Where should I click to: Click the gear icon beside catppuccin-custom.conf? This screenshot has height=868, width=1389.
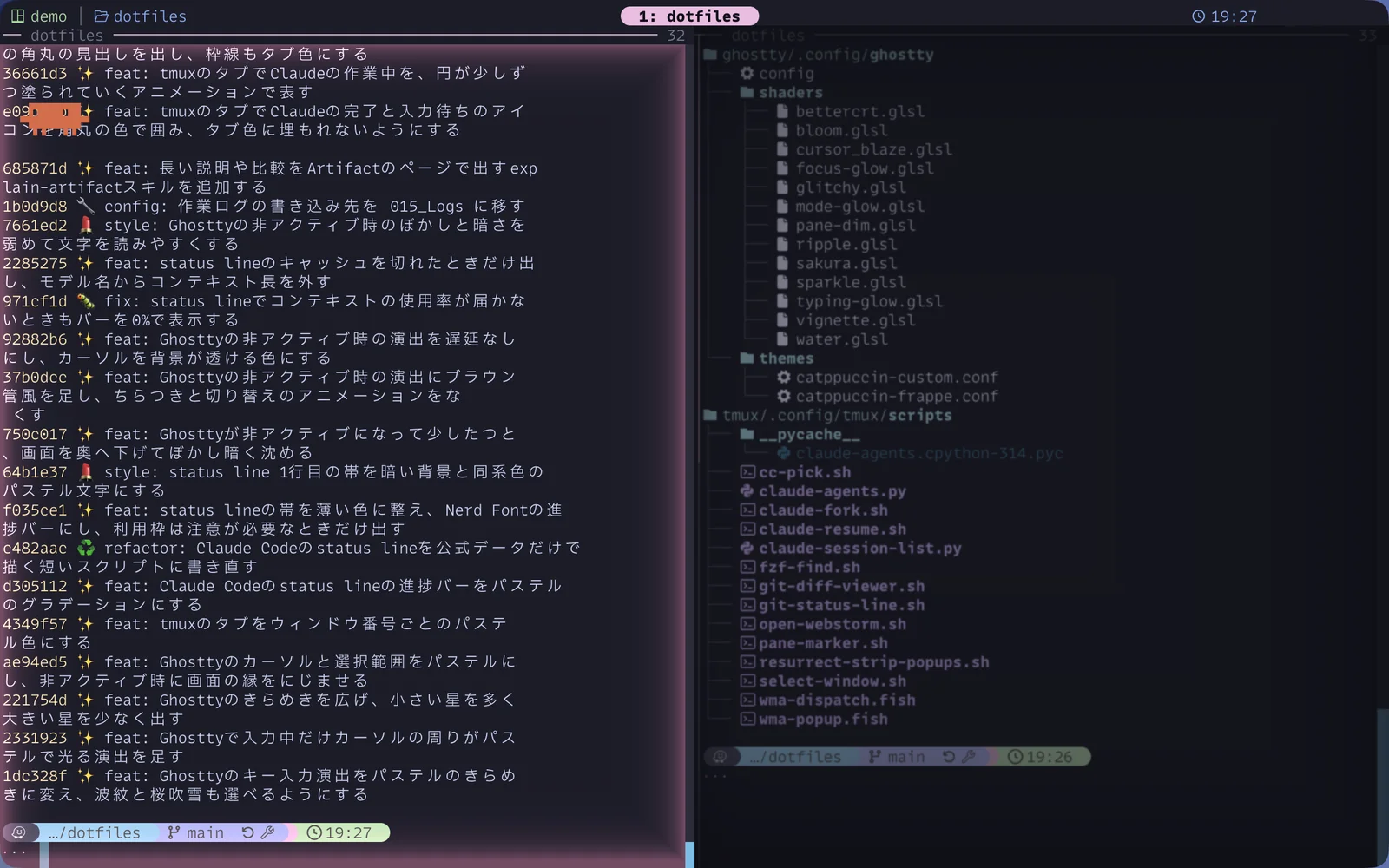[x=783, y=377]
